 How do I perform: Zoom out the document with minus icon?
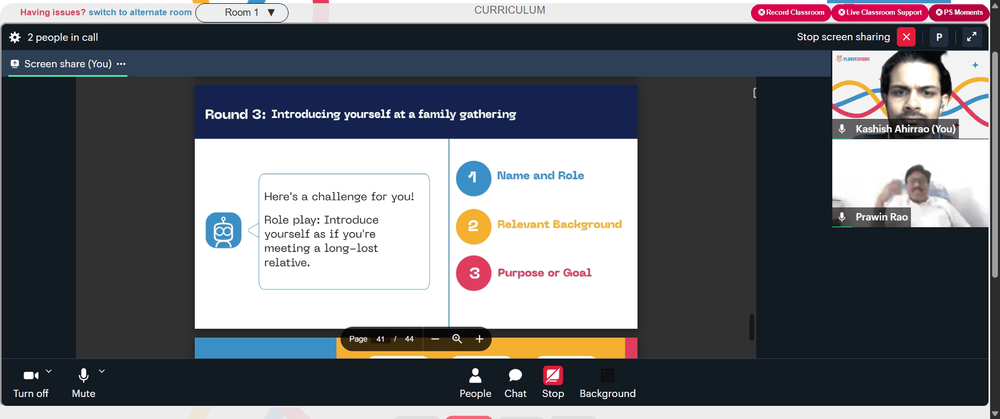(435, 339)
